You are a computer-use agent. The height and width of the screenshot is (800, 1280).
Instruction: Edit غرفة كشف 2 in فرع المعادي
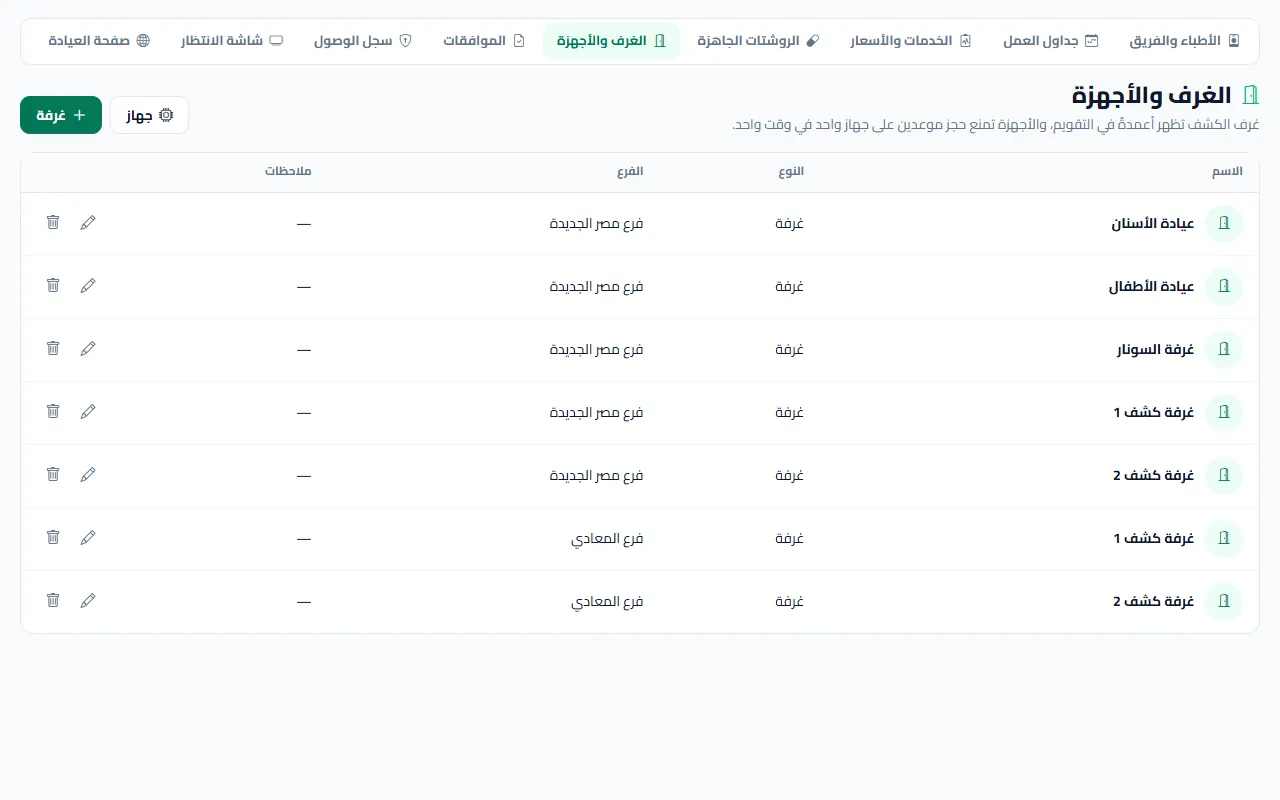pyautogui.click(x=88, y=600)
